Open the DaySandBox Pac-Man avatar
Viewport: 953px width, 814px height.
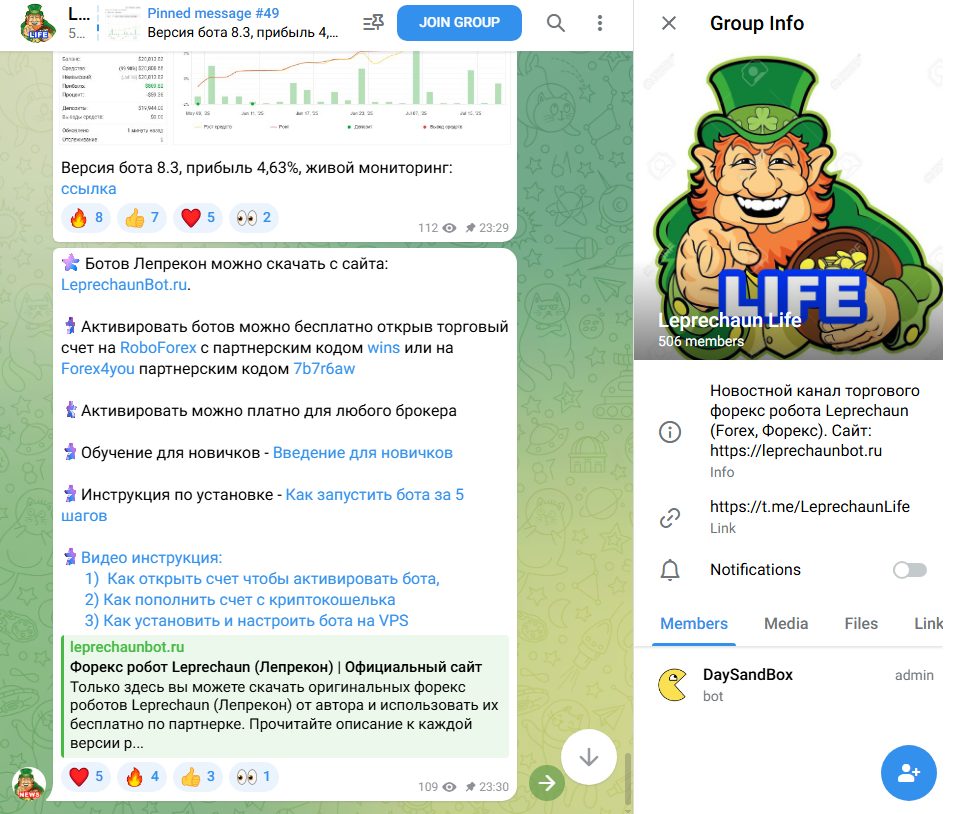tap(673, 685)
